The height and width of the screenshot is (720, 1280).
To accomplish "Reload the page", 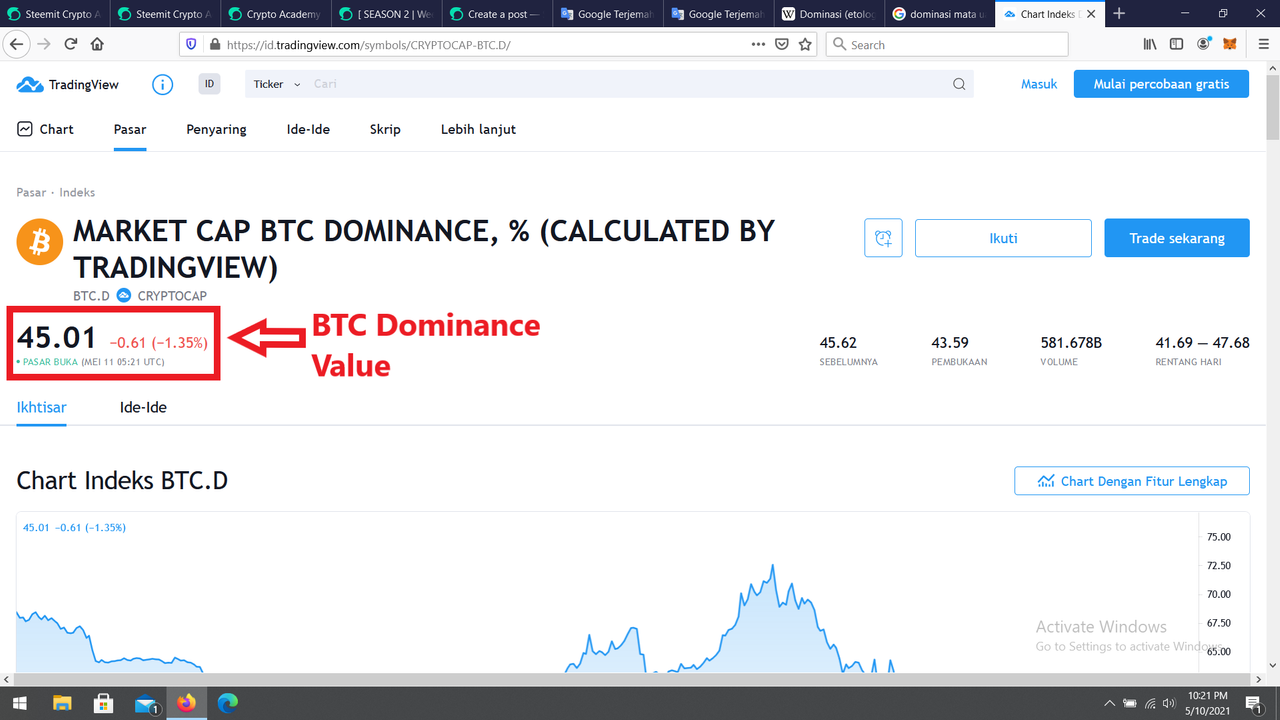I will point(71,44).
